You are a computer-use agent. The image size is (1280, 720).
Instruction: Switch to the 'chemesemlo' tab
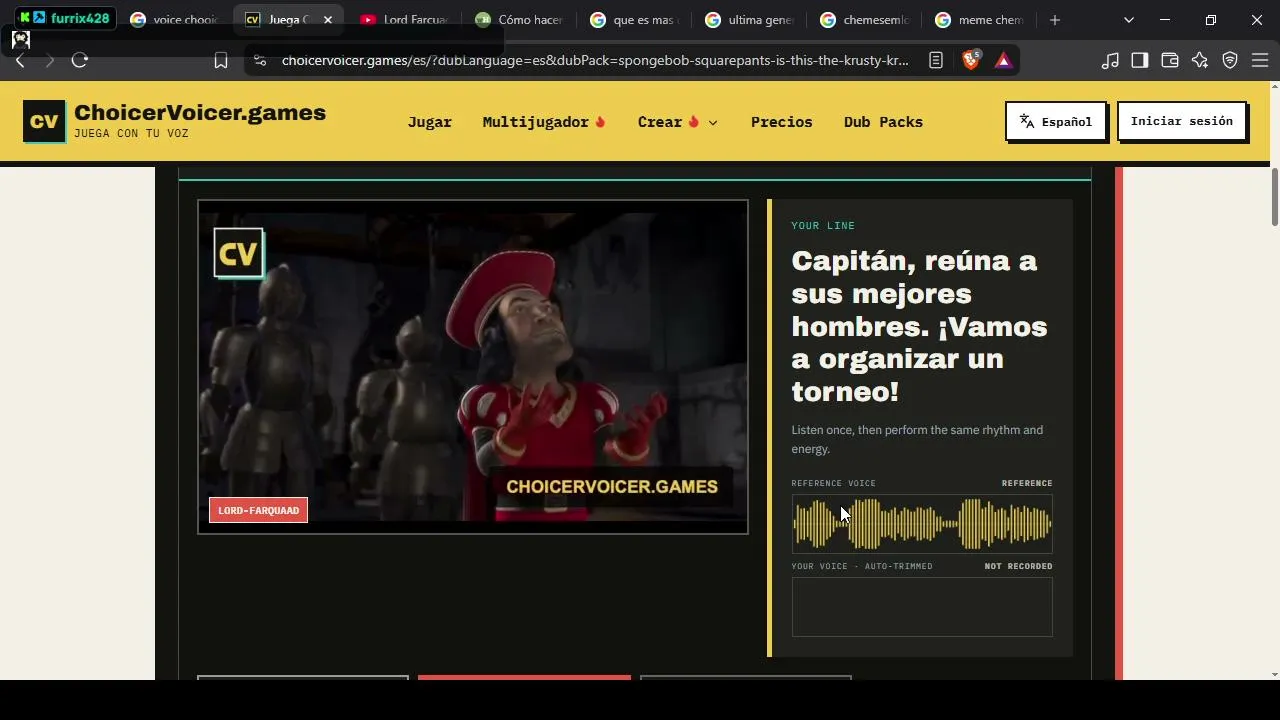click(x=865, y=20)
